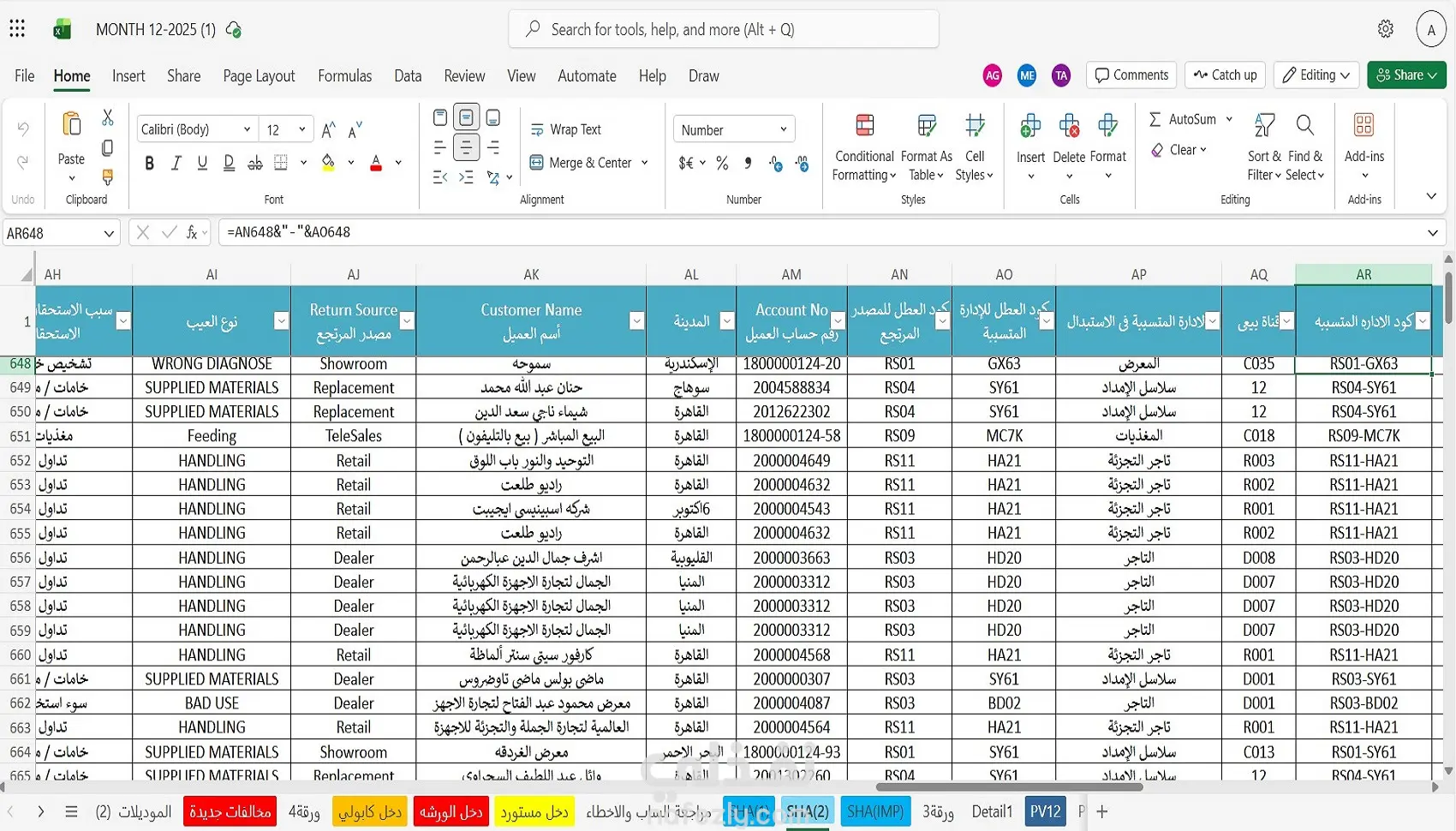
Task: Click the Bold formatting icon
Action: click(x=150, y=163)
